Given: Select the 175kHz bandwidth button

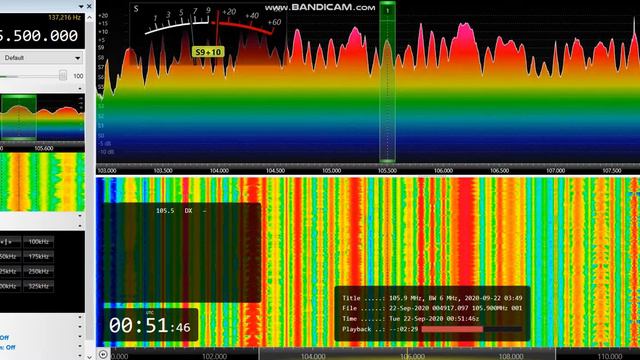Looking at the screenshot, I should pos(38,256).
